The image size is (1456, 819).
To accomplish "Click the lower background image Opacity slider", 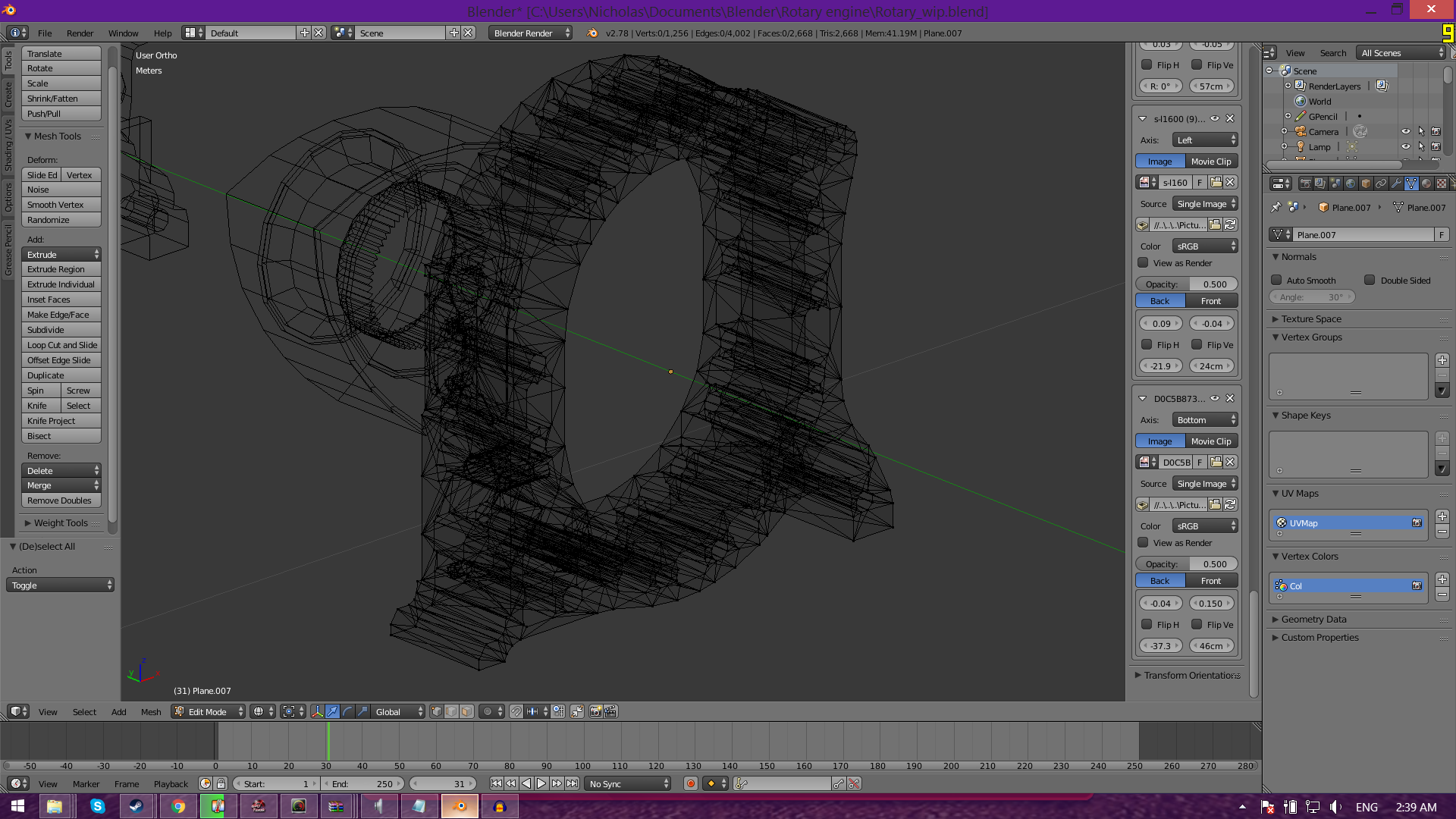I will coord(1187,564).
